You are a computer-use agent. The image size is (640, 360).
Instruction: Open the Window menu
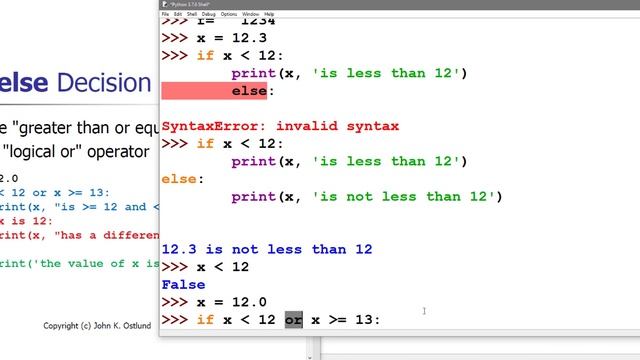[x=250, y=14]
